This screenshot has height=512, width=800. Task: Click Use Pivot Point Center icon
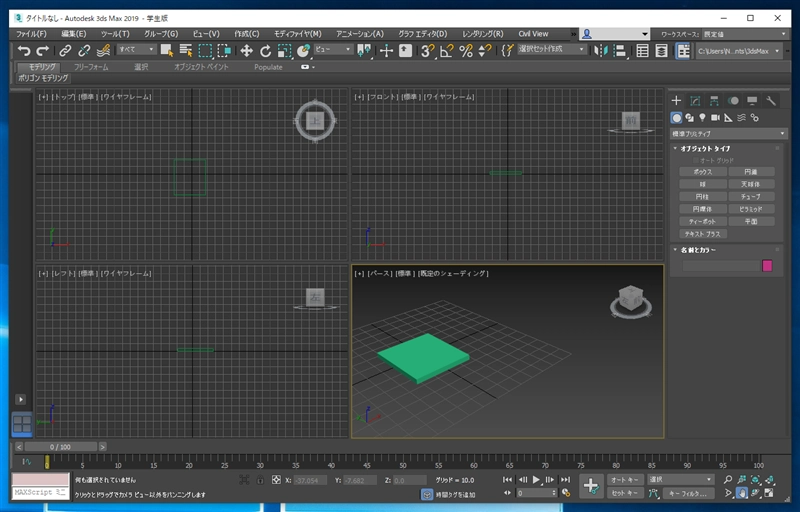[364, 50]
